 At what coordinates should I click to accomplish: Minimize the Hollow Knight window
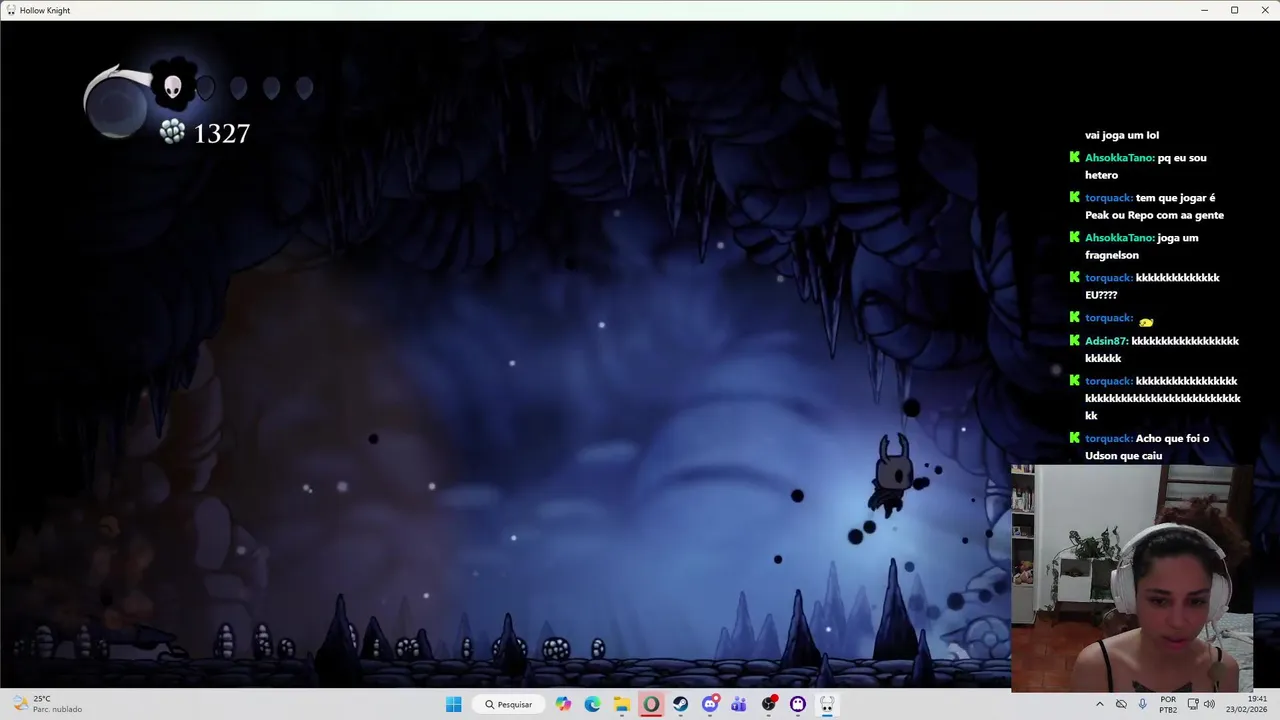1204,10
